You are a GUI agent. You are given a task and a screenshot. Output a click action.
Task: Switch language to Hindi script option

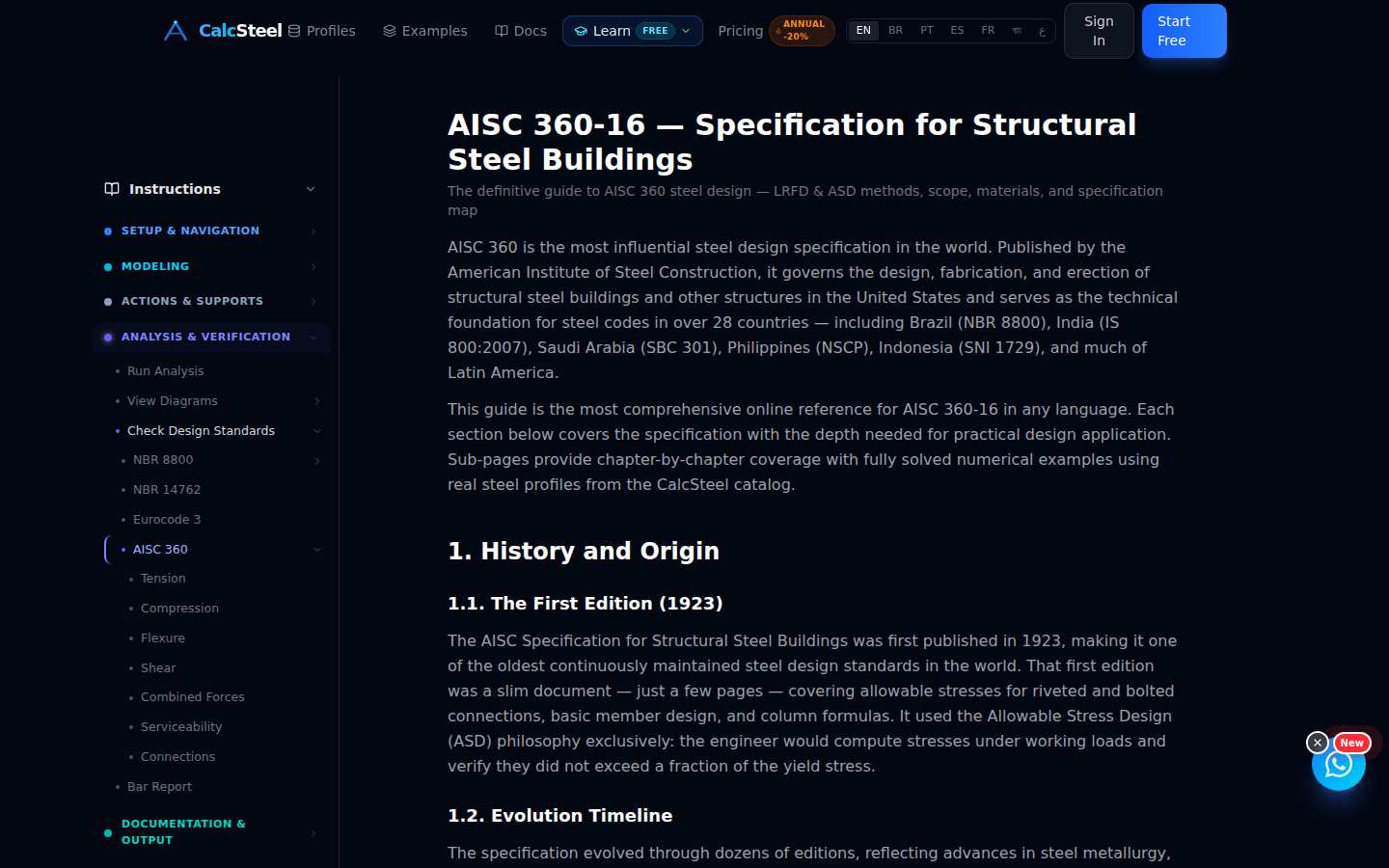point(1017,31)
